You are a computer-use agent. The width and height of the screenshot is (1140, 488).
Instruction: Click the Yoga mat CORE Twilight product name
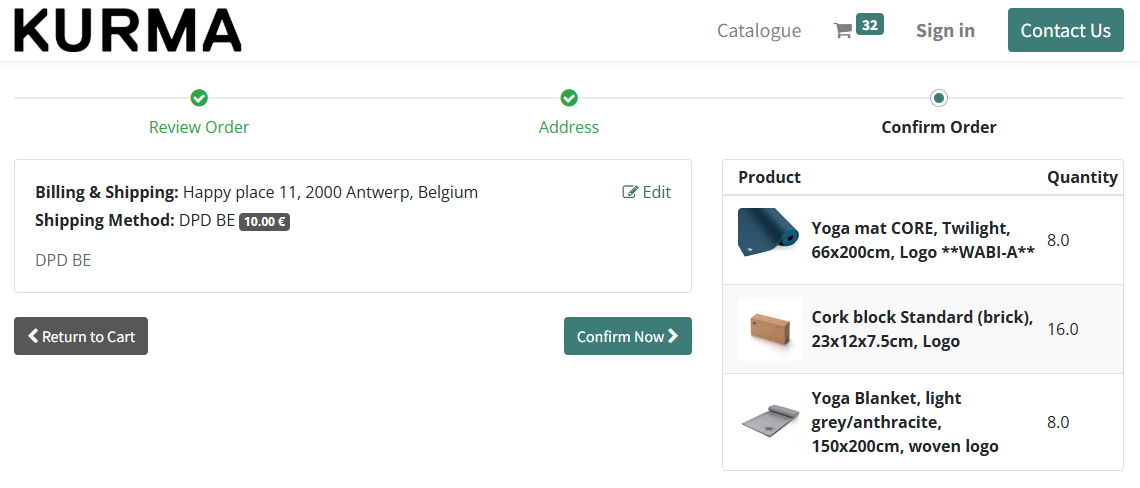[922, 240]
